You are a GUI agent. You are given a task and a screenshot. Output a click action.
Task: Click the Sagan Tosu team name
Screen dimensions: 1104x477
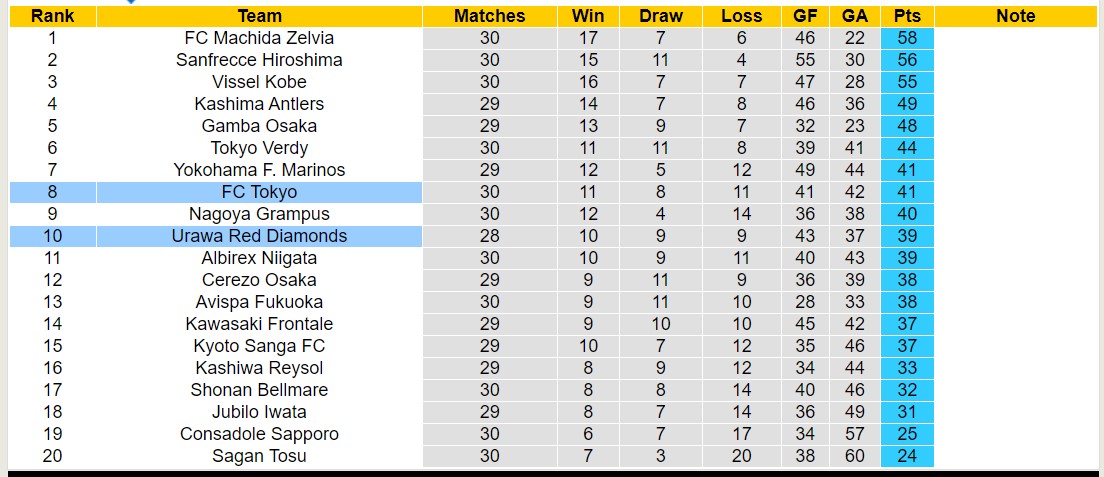pyautogui.click(x=259, y=456)
